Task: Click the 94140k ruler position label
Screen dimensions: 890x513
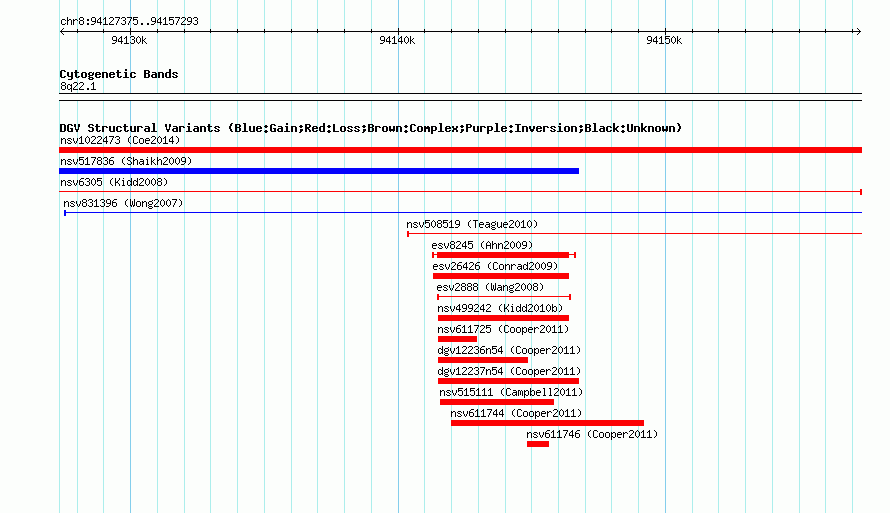Action: (x=397, y=40)
